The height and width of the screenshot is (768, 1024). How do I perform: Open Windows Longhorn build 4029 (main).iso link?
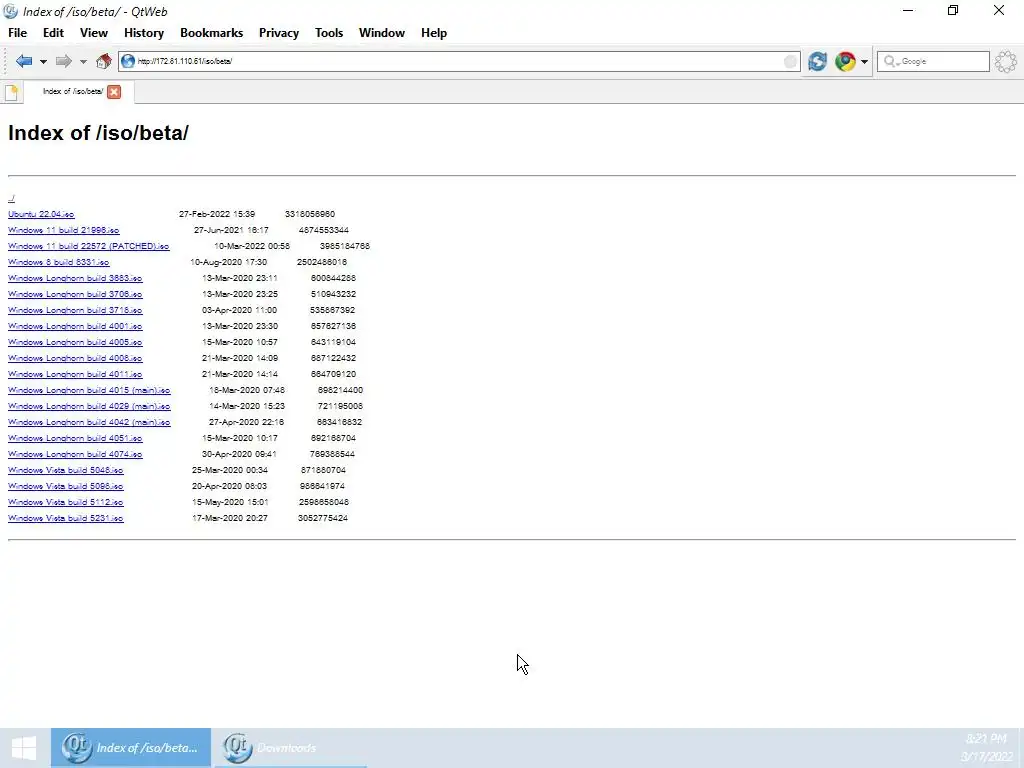(89, 406)
